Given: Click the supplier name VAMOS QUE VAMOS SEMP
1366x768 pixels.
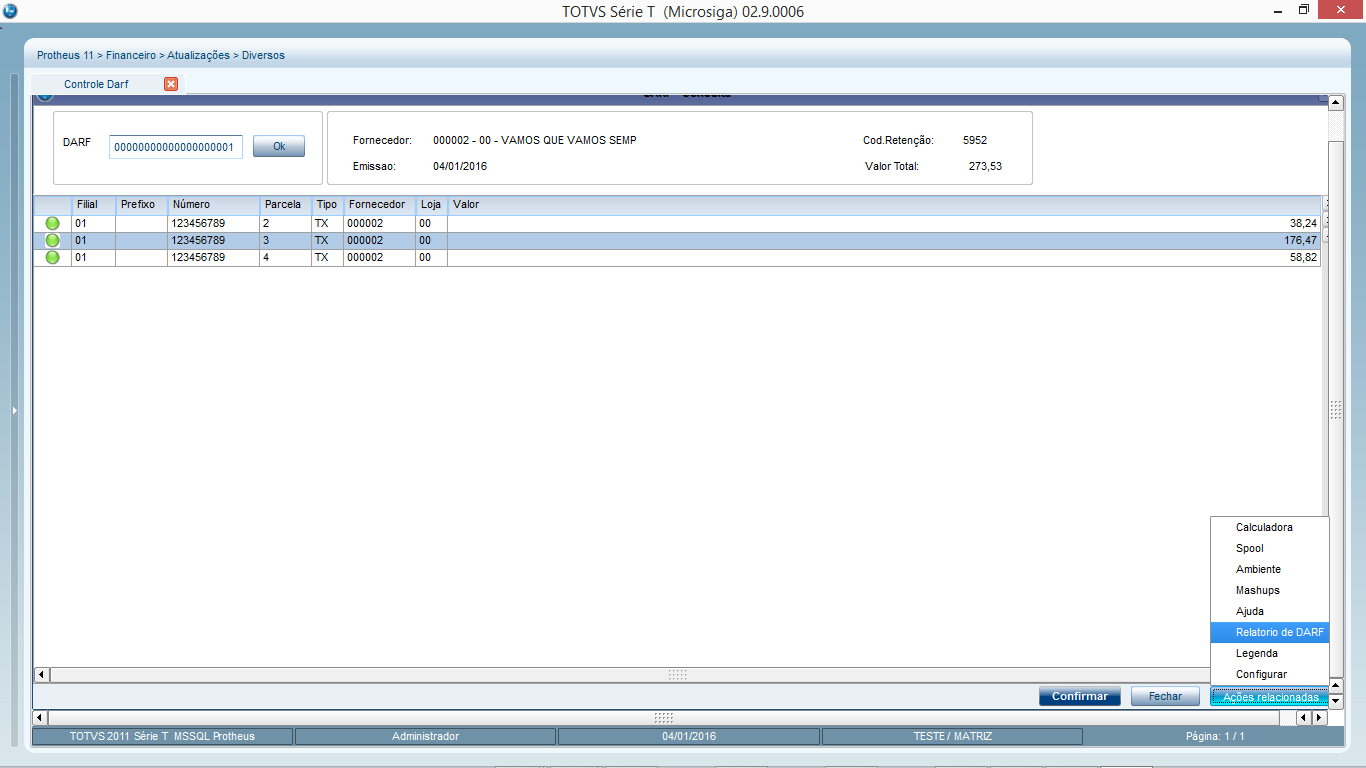Looking at the screenshot, I should tap(569, 140).
